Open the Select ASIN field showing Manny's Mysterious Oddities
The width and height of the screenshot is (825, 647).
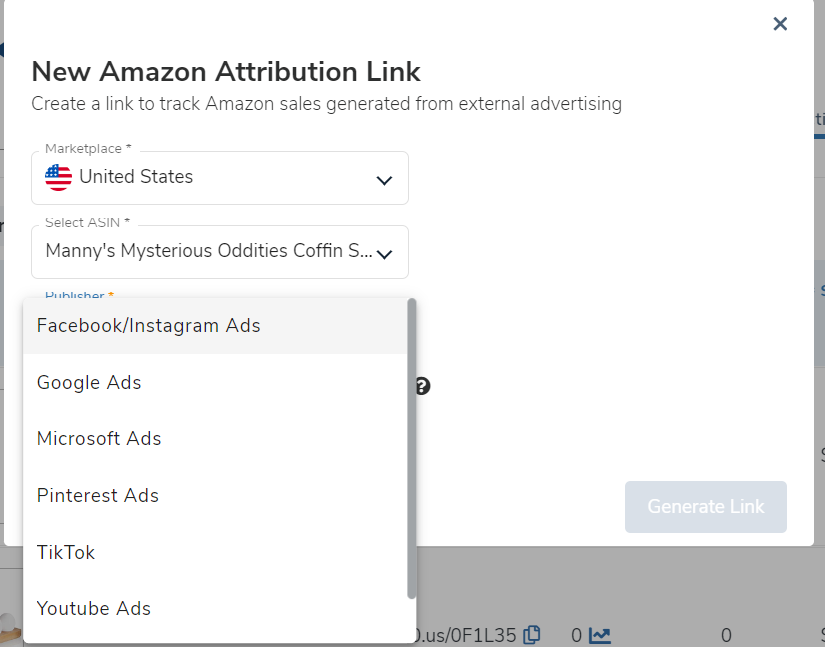[208, 252]
